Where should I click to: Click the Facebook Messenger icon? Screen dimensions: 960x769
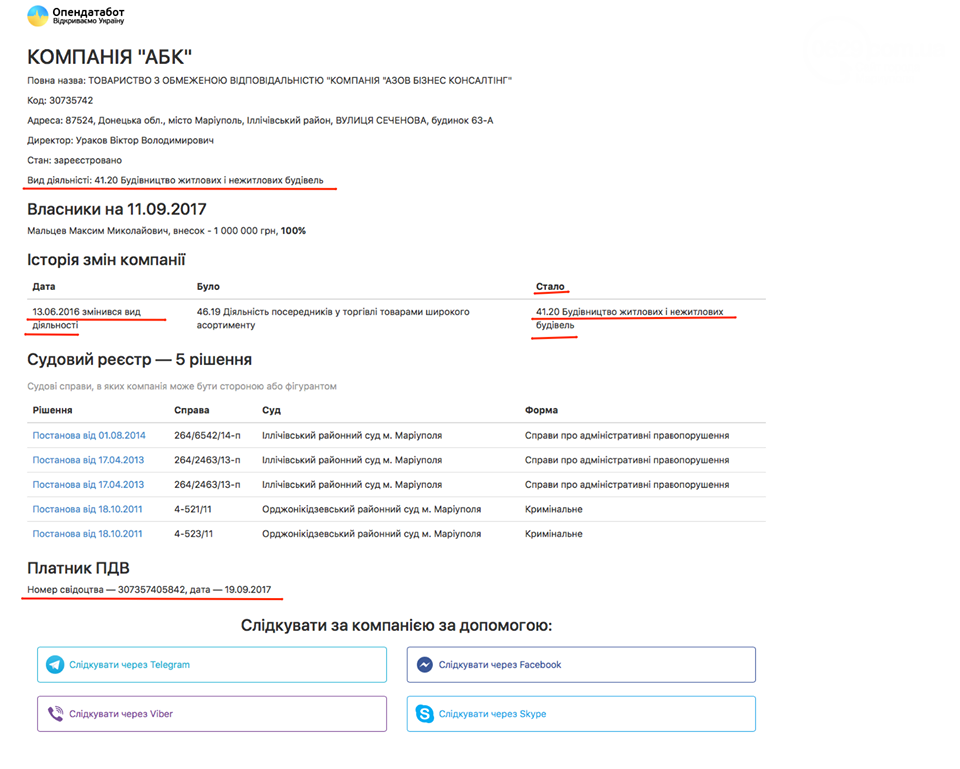(425, 664)
